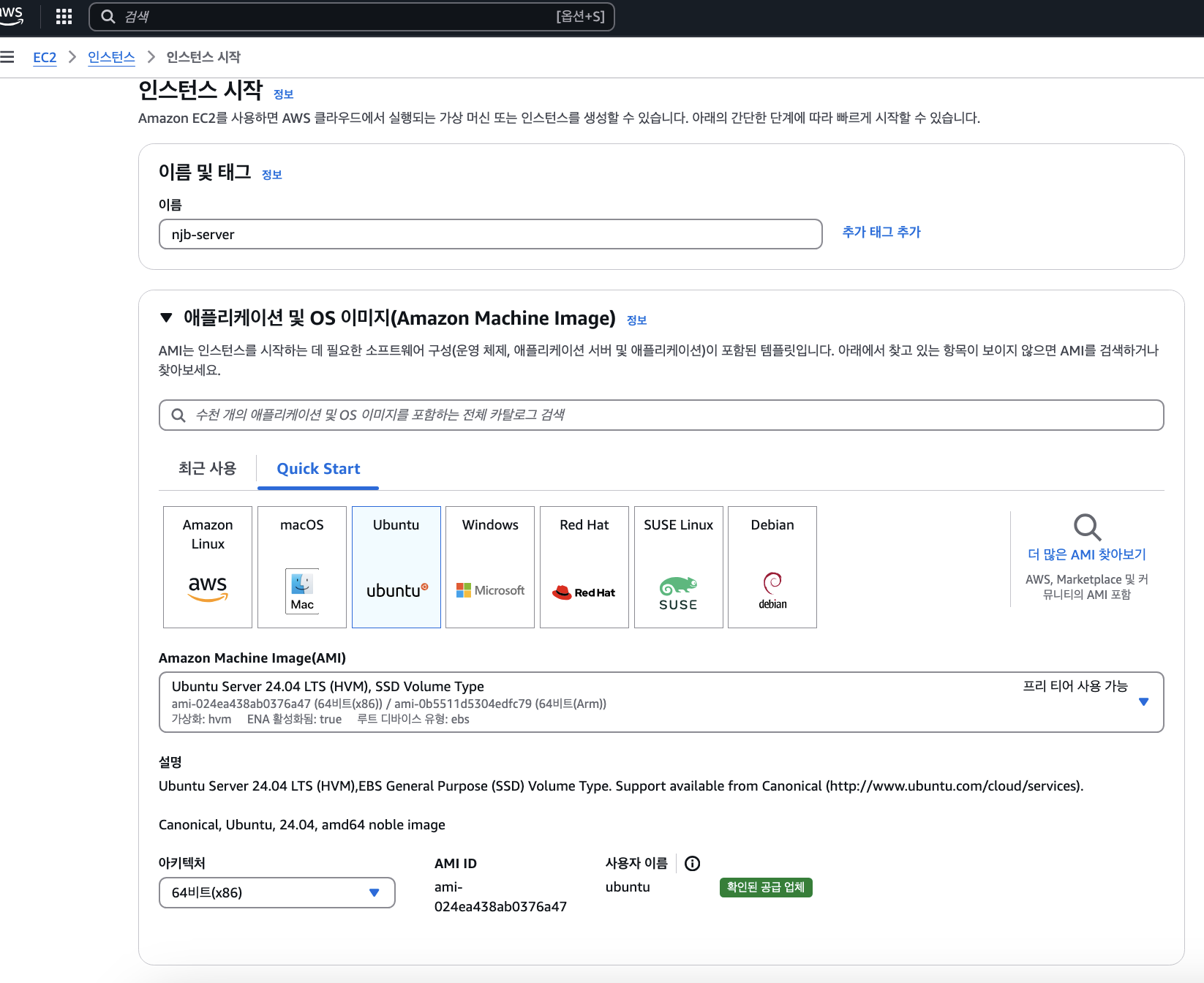Click the AMI catalog search magnifier icon
This screenshot has height=983, width=1204.
click(x=178, y=415)
